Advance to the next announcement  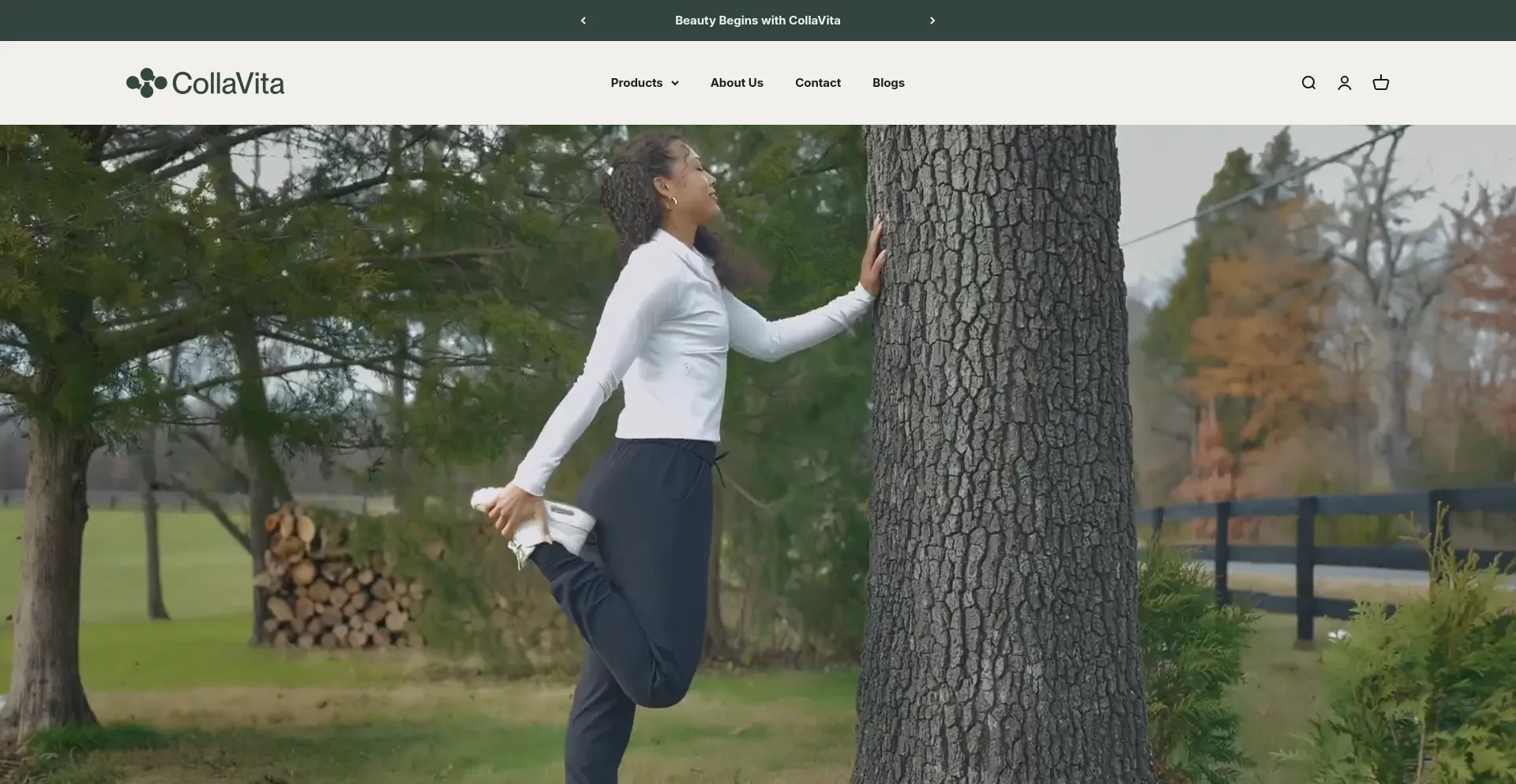[932, 21]
